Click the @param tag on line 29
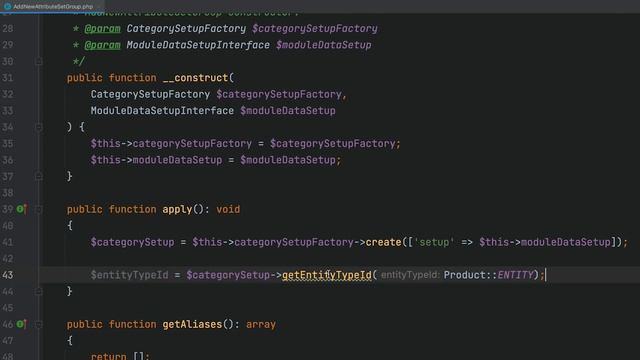 102,45
